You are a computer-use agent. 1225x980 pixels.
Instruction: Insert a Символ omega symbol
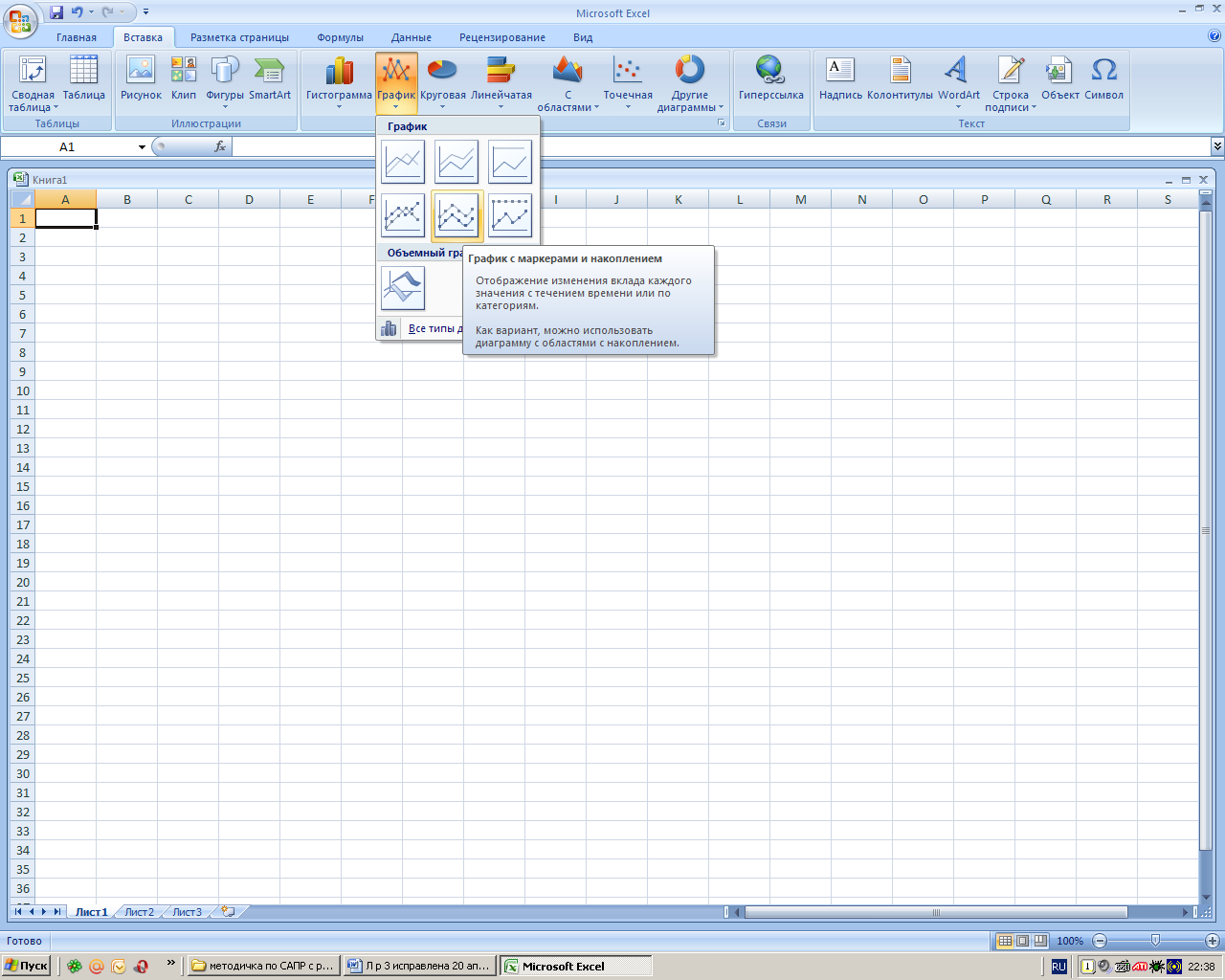(1103, 78)
